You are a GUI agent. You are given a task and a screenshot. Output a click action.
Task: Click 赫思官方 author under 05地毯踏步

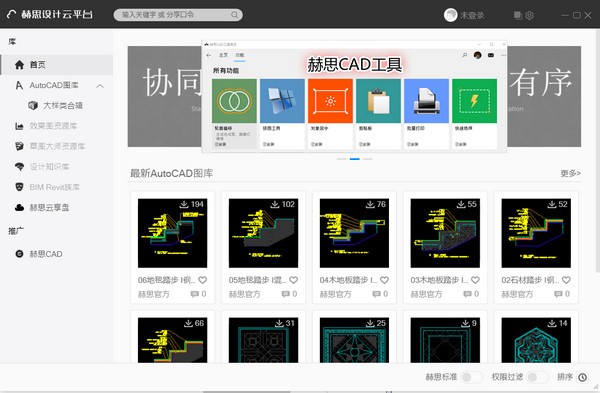(245, 294)
